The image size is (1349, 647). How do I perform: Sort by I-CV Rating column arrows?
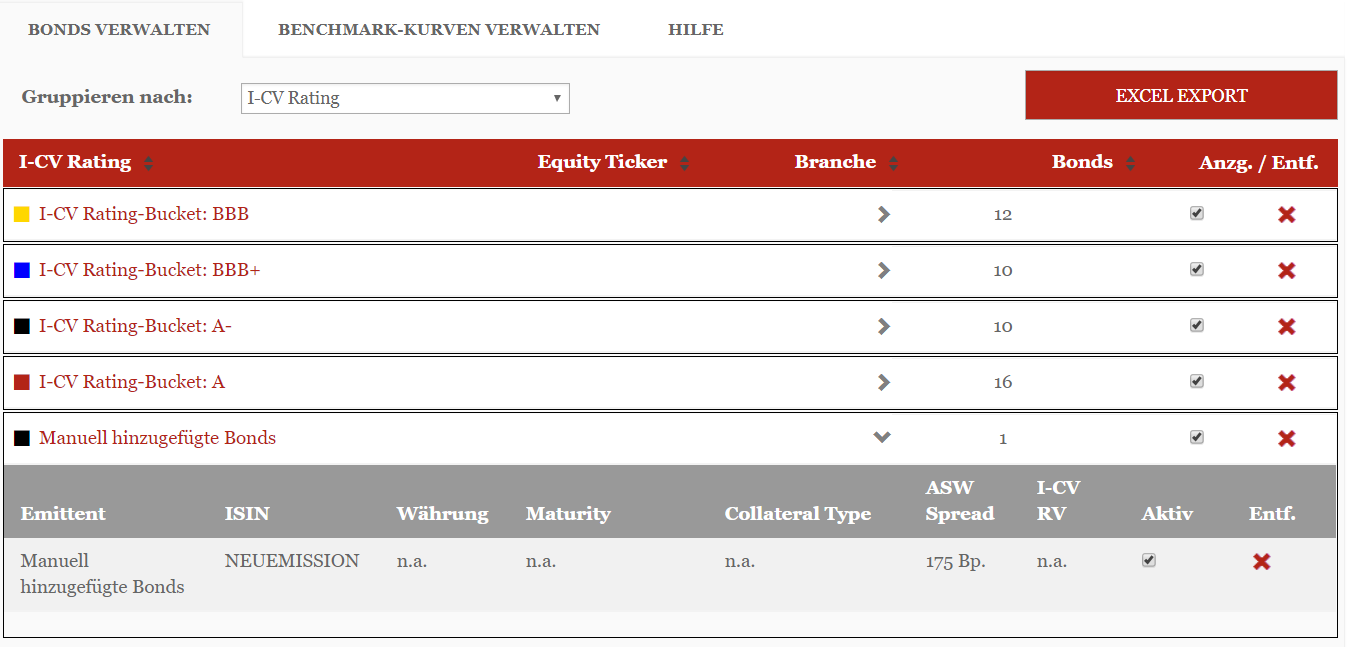[x=149, y=163]
